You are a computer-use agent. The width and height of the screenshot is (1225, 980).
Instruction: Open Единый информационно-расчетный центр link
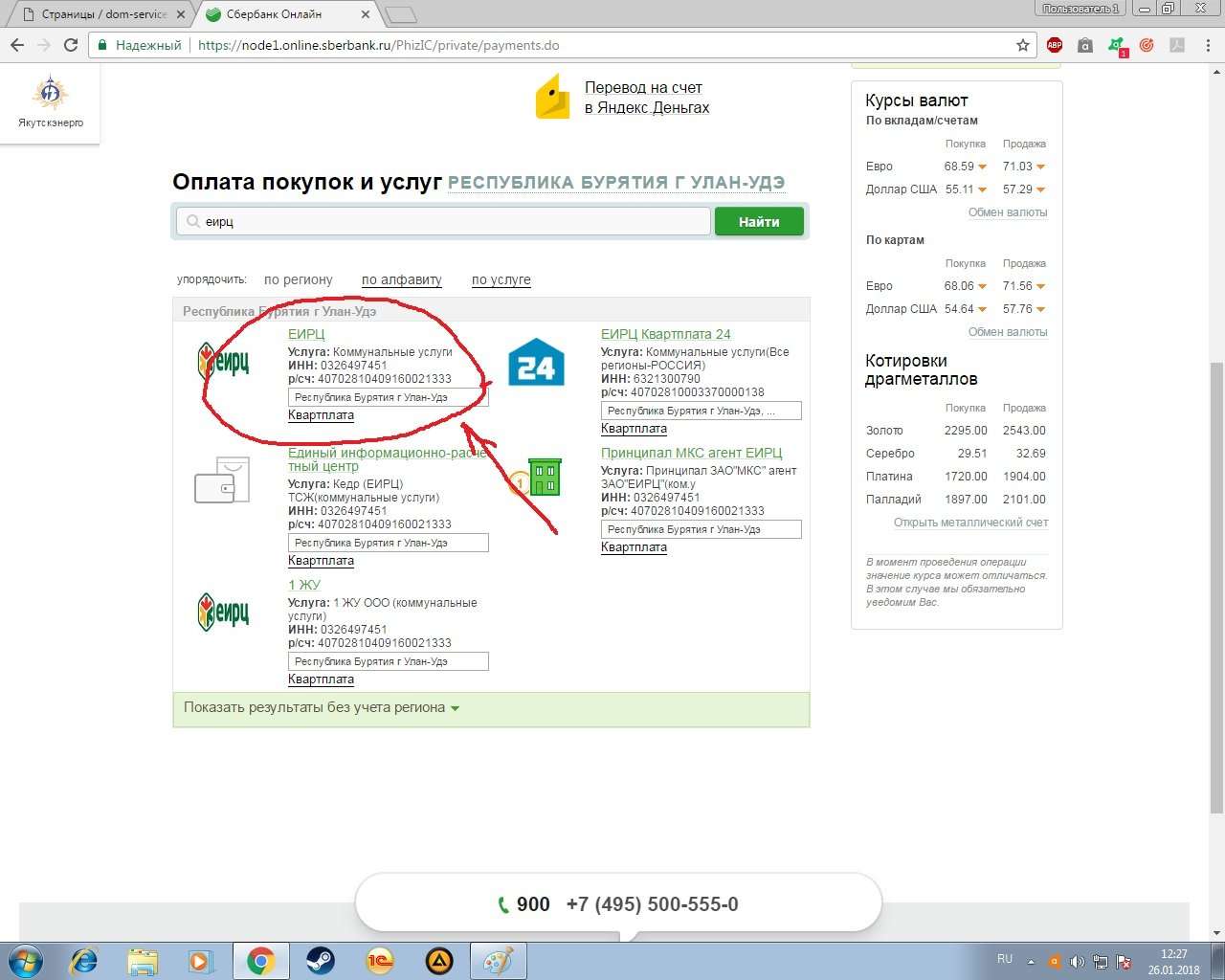pyautogui.click(x=388, y=459)
